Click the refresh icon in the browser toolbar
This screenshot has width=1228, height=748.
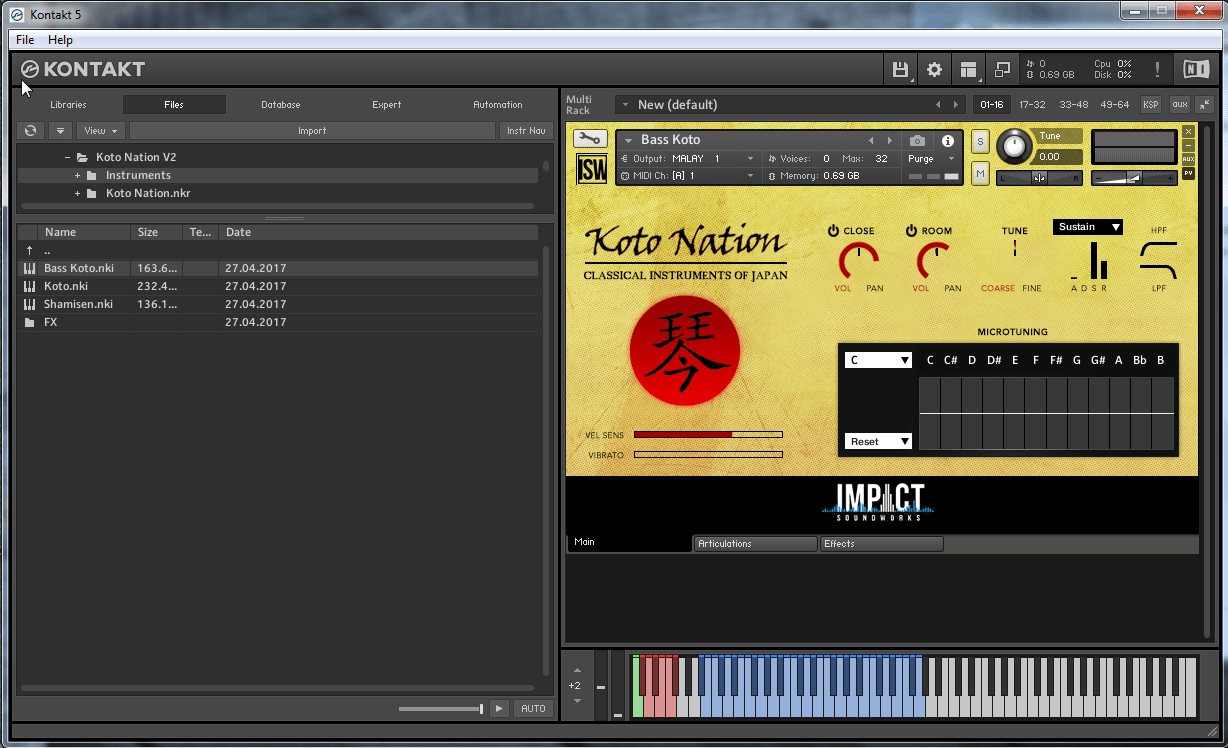click(x=31, y=131)
